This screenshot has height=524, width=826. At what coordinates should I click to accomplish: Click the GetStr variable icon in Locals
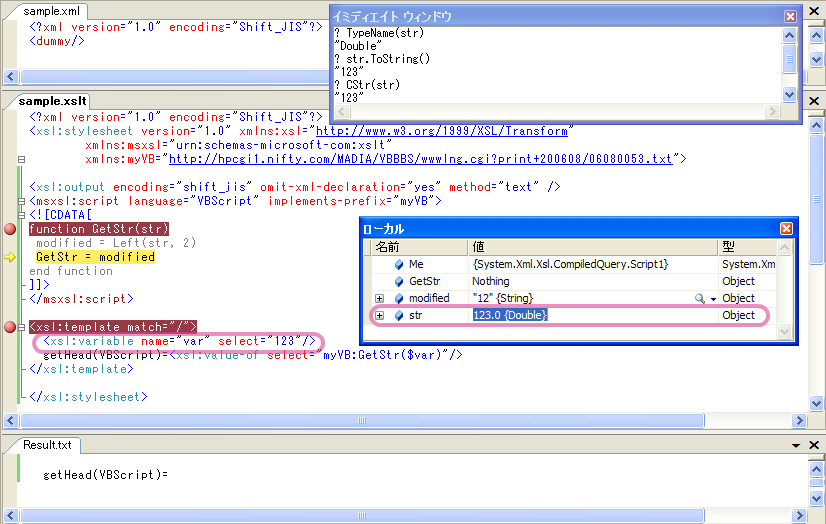(399, 282)
